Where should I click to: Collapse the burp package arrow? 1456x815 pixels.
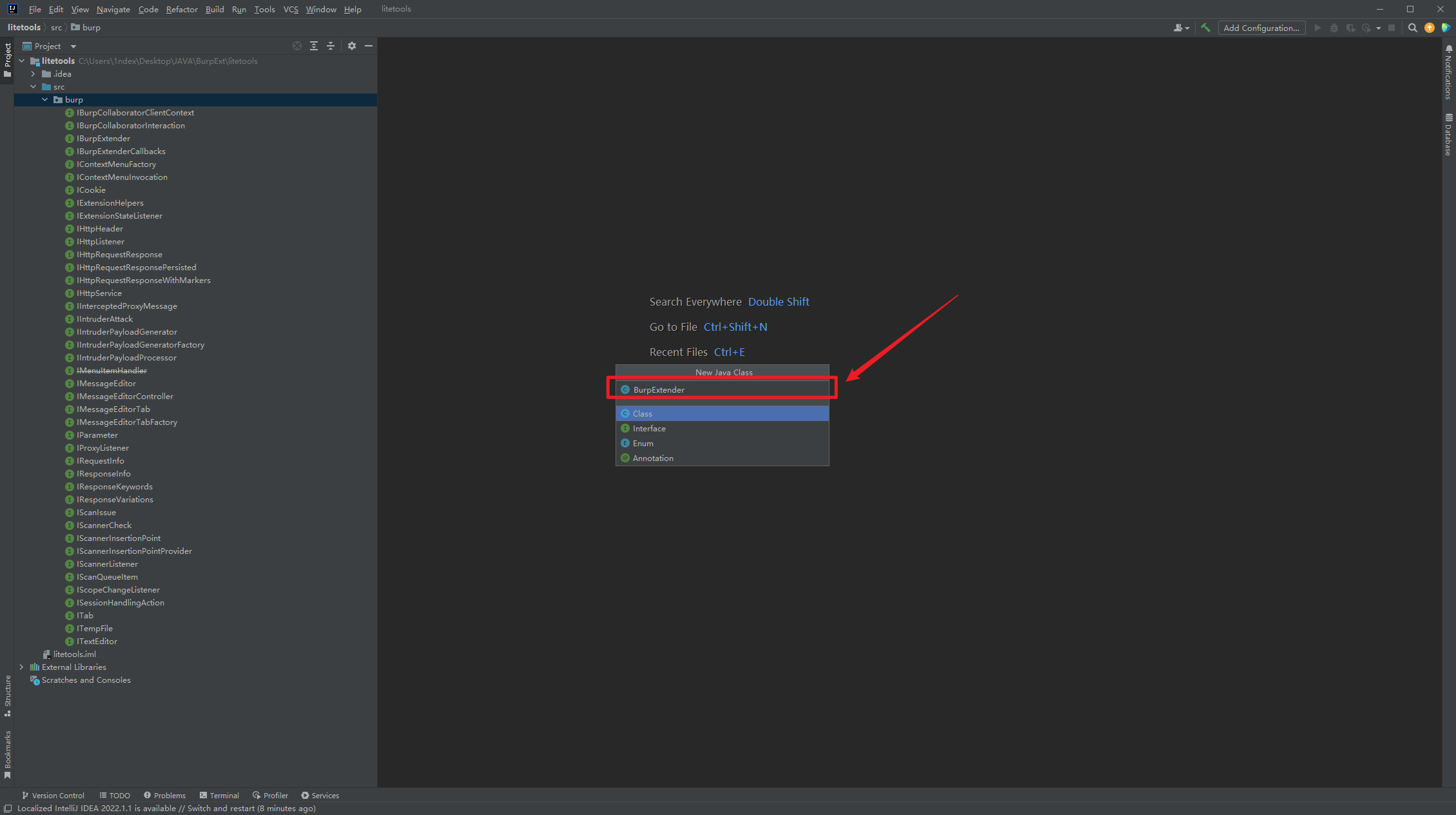(x=44, y=99)
